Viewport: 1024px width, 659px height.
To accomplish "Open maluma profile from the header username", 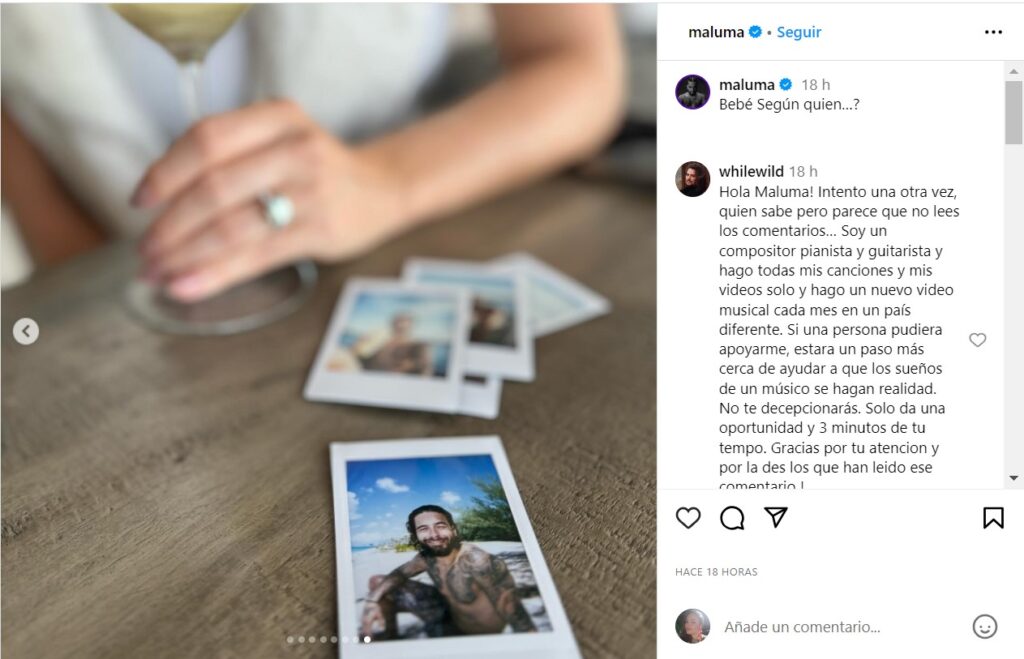I will coord(716,32).
